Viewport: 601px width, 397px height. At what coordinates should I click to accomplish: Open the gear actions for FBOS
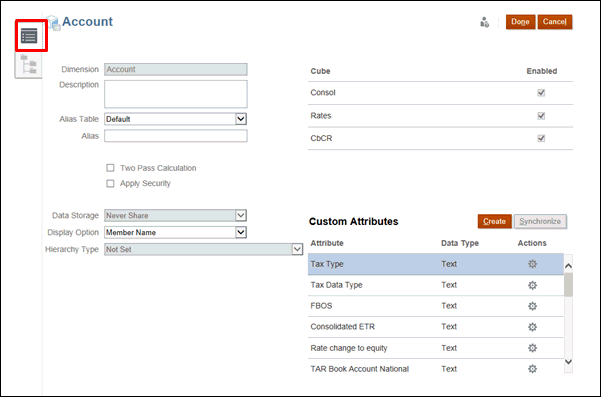532,306
